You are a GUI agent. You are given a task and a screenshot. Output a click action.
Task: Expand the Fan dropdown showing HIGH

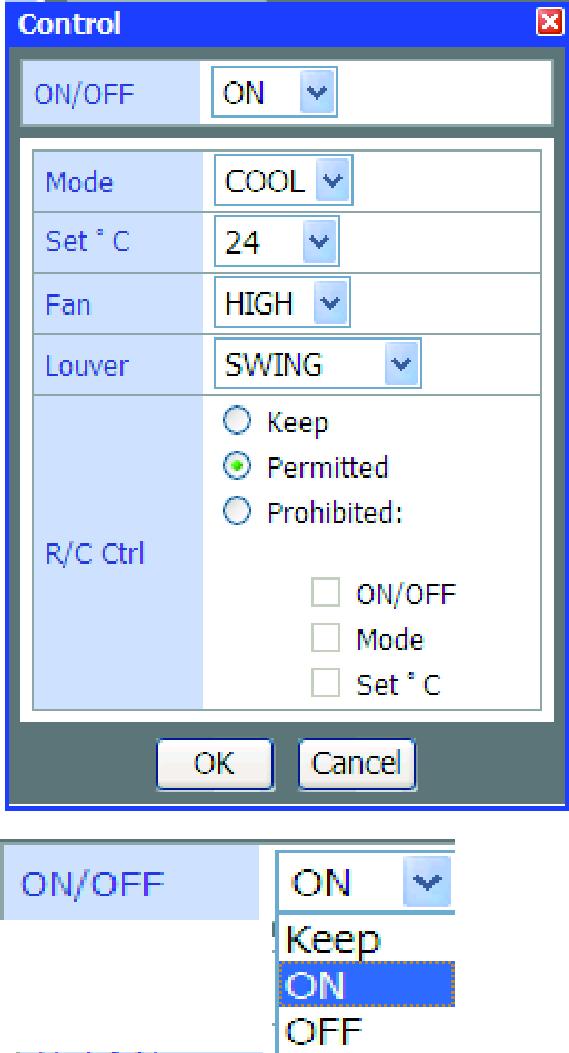(x=282, y=304)
